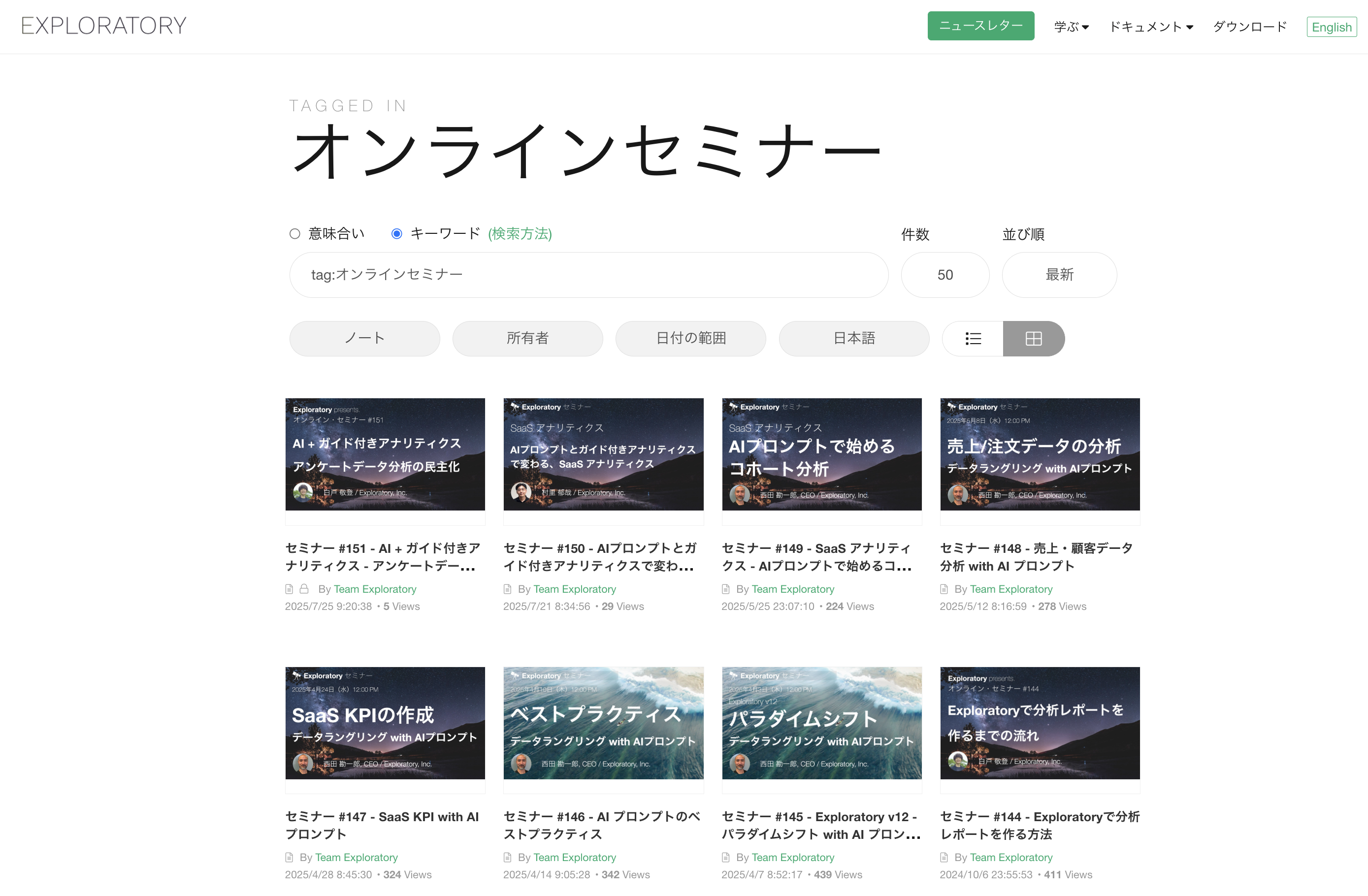Open the 並び順 dropdown showing 最新
Screen dimensions: 1368x896
[1059, 275]
